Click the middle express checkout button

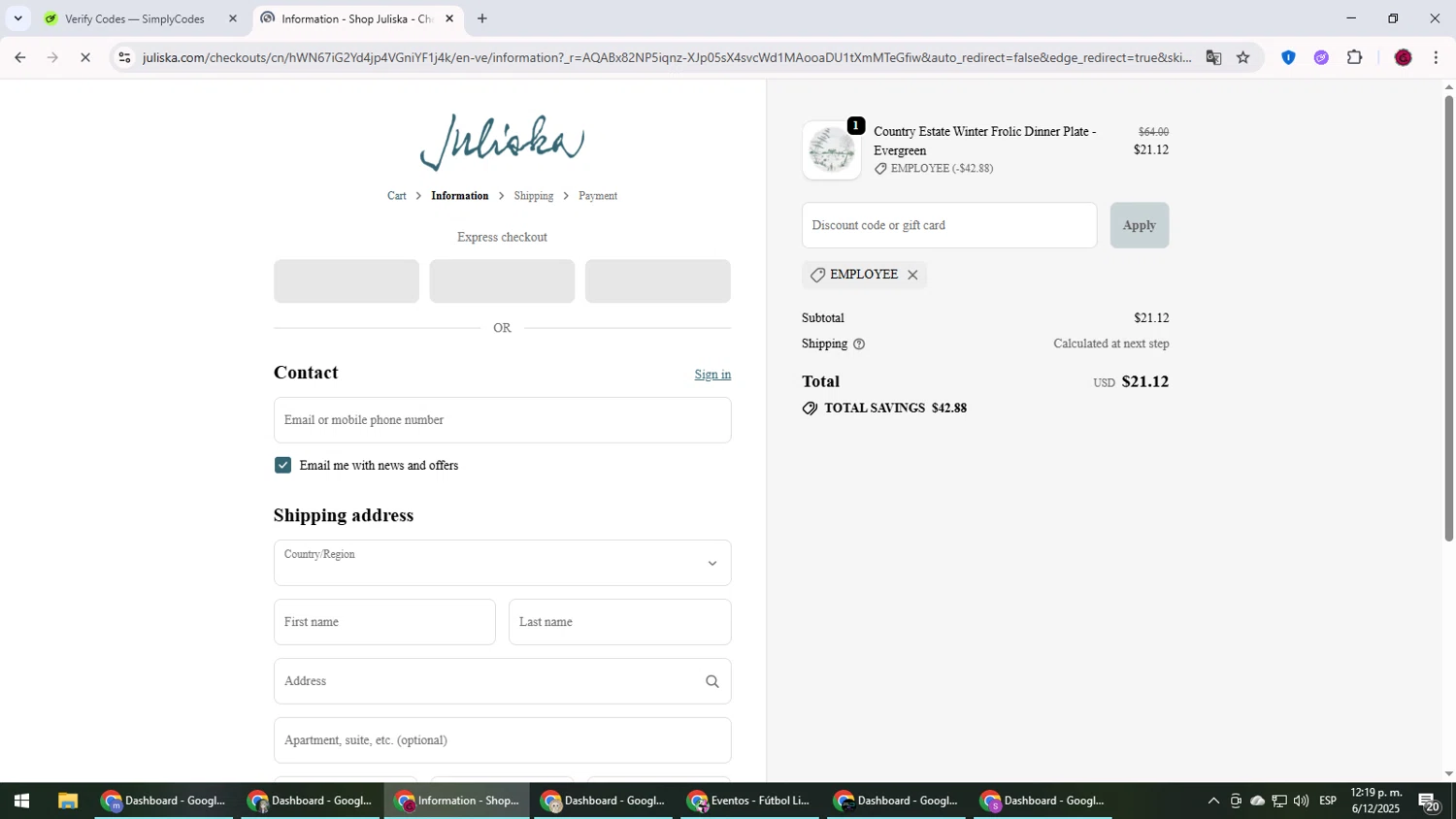coord(502,281)
